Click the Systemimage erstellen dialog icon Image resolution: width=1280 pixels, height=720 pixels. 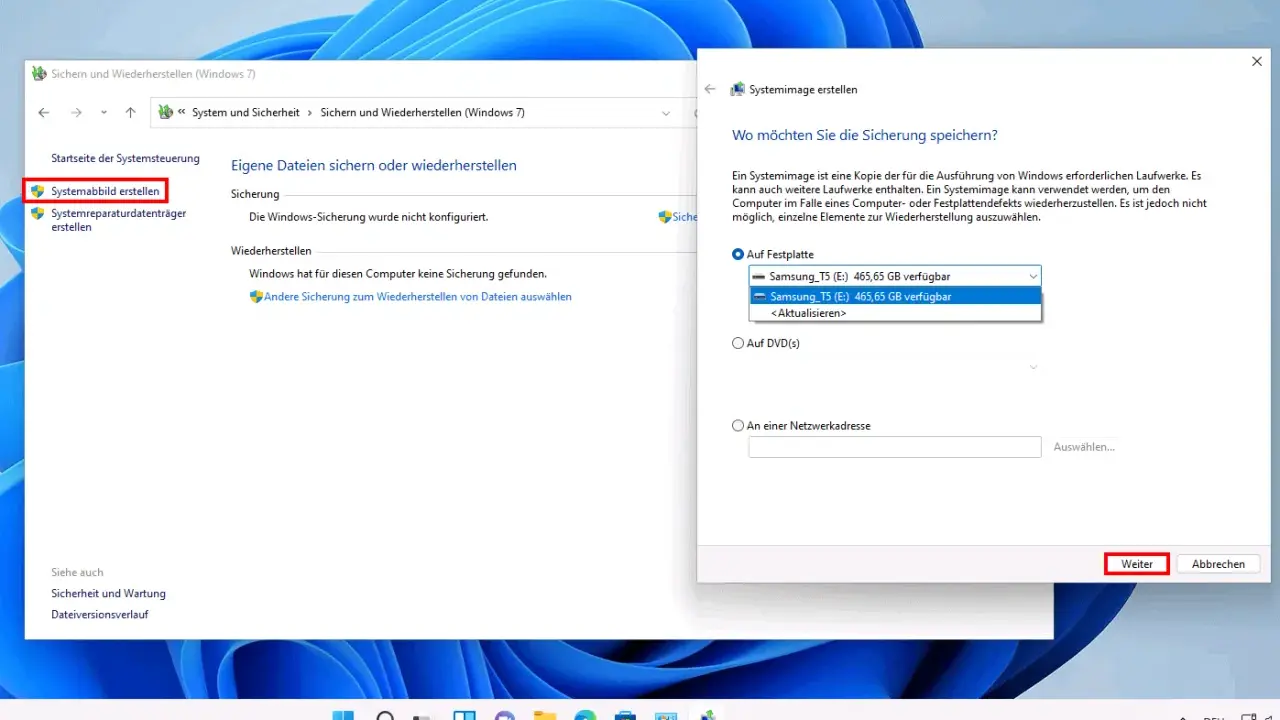pyautogui.click(x=738, y=89)
